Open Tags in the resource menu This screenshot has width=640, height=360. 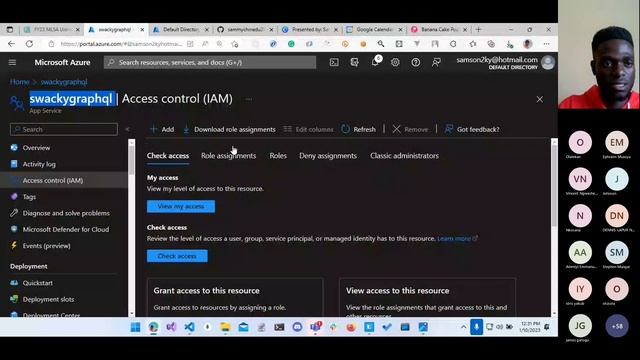[29, 197]
